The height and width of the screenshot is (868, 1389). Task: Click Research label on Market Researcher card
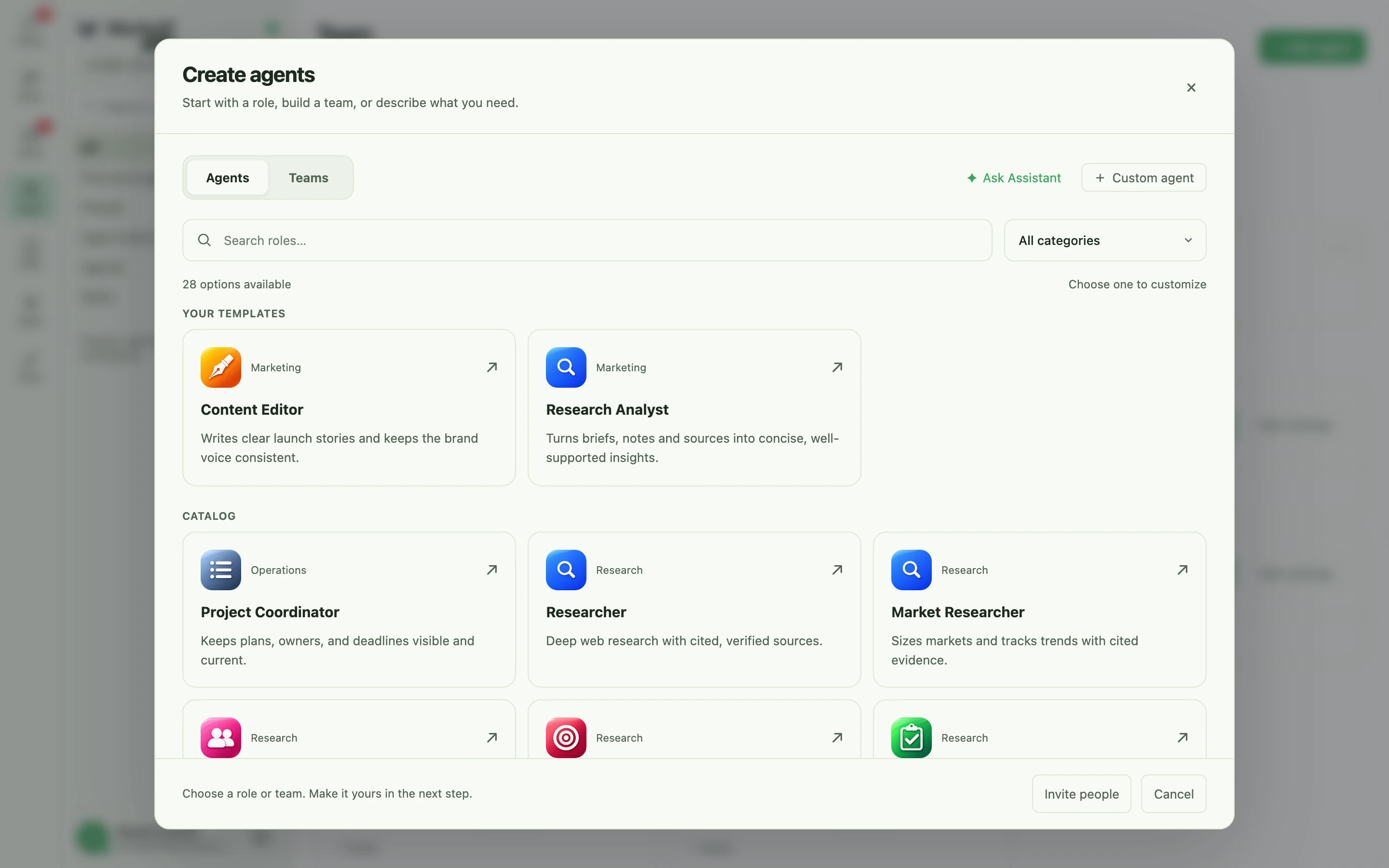(964, 570)
